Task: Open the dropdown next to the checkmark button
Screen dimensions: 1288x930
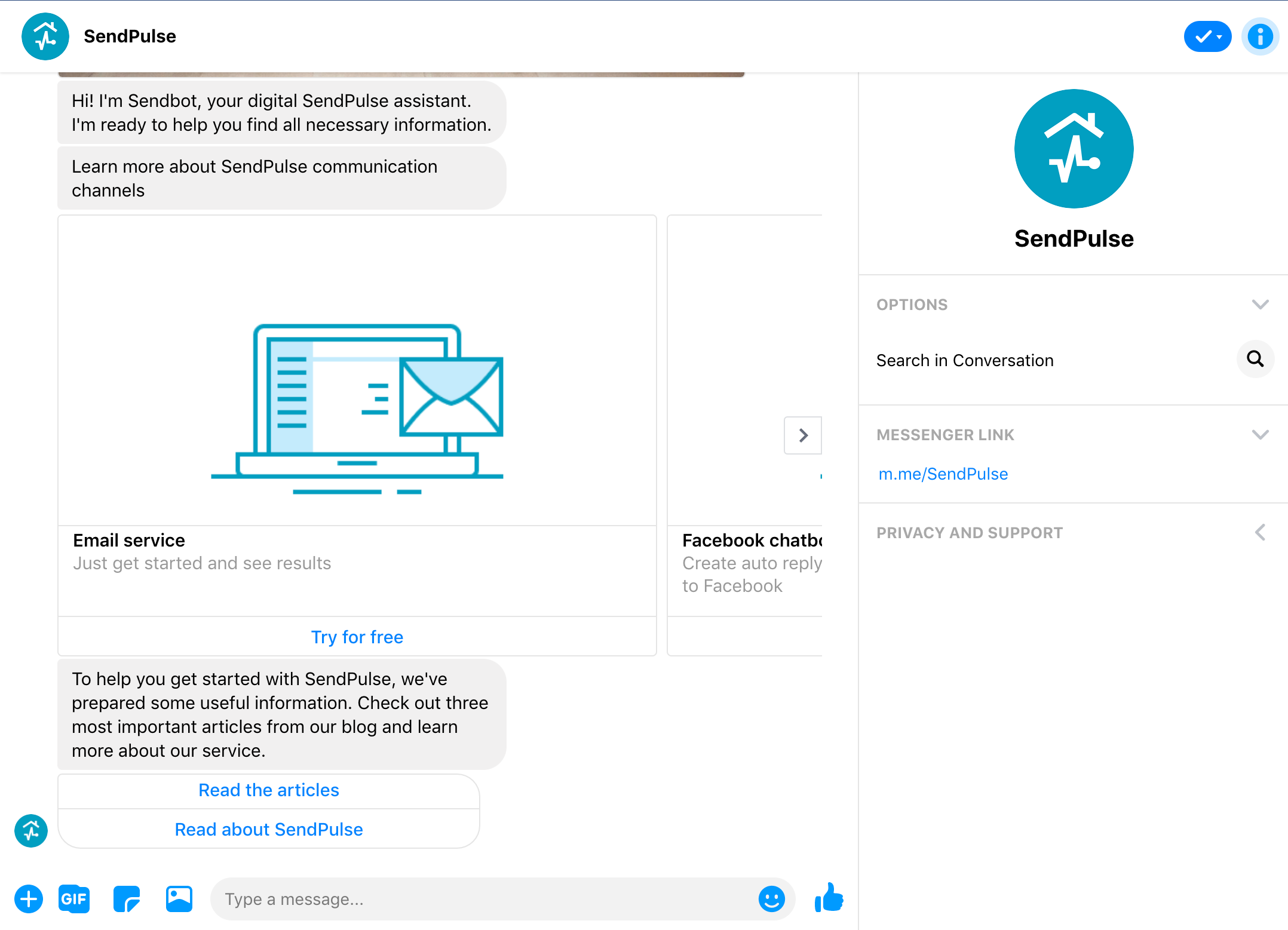Action: [1220, 36]
